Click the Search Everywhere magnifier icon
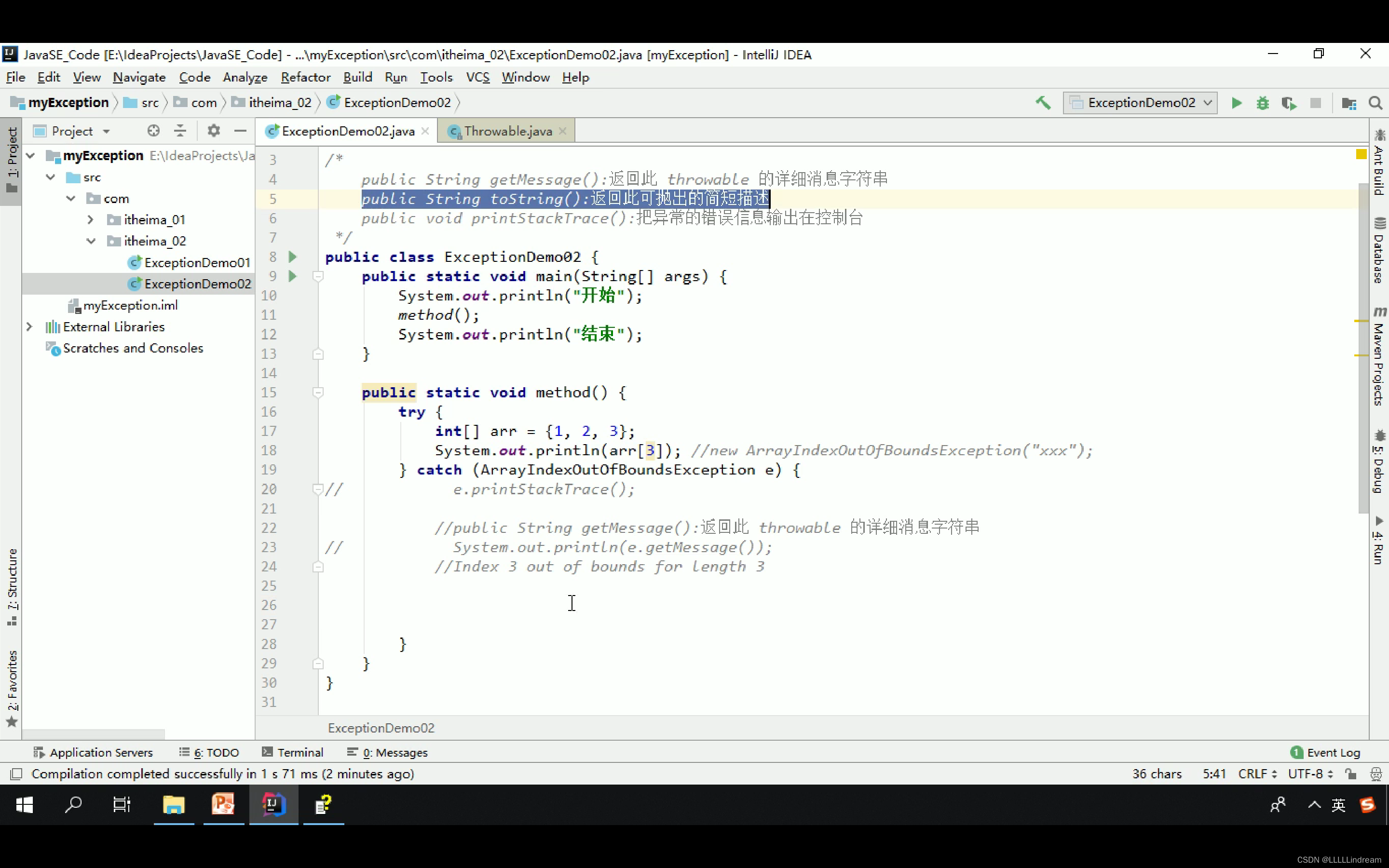 tap(1375, 103)
